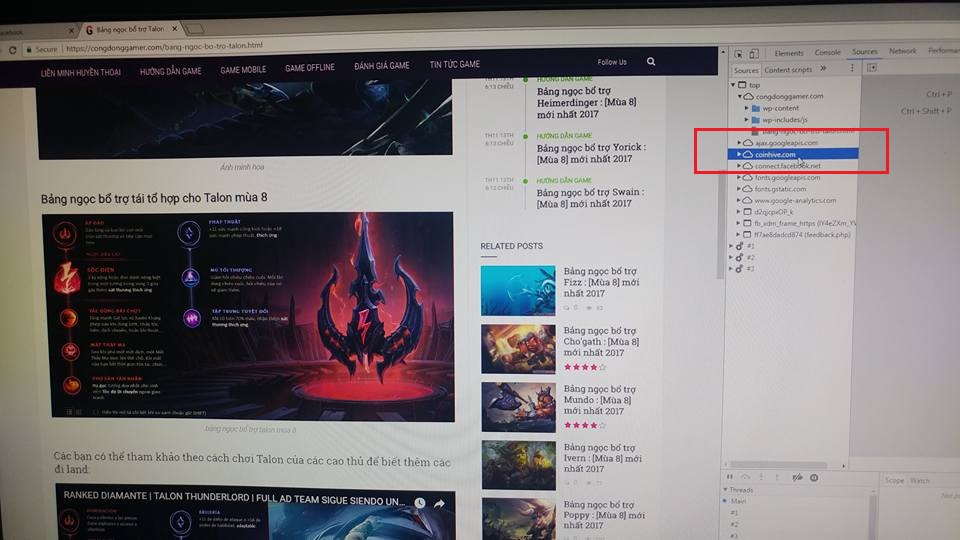The height and width of the screenshot is (540, 960).
Task: Expand the connect.facebook.net node
Action: 739,166
